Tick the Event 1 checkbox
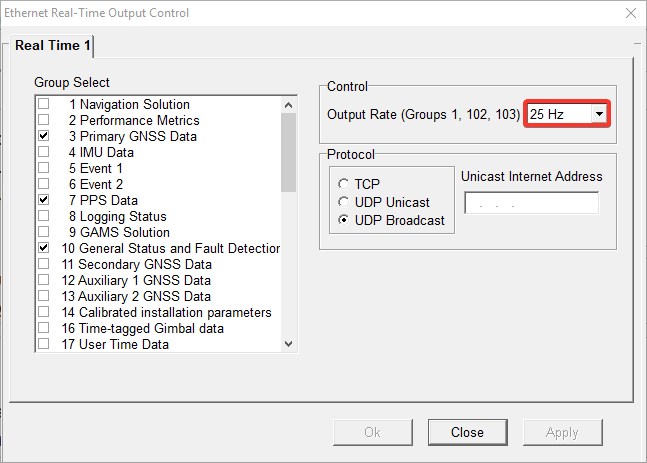 click(x=44, y=168)
